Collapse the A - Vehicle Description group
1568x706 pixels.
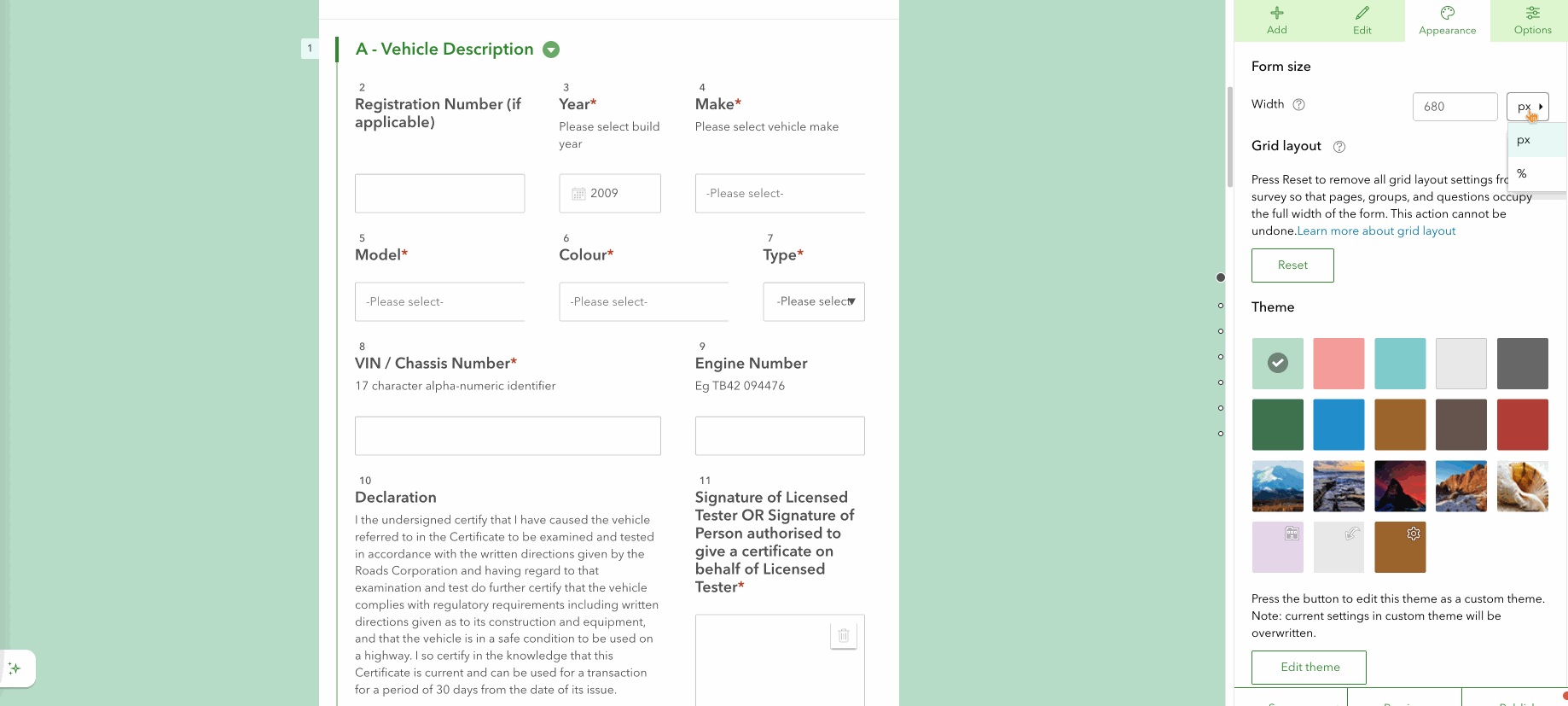point(551,50)
